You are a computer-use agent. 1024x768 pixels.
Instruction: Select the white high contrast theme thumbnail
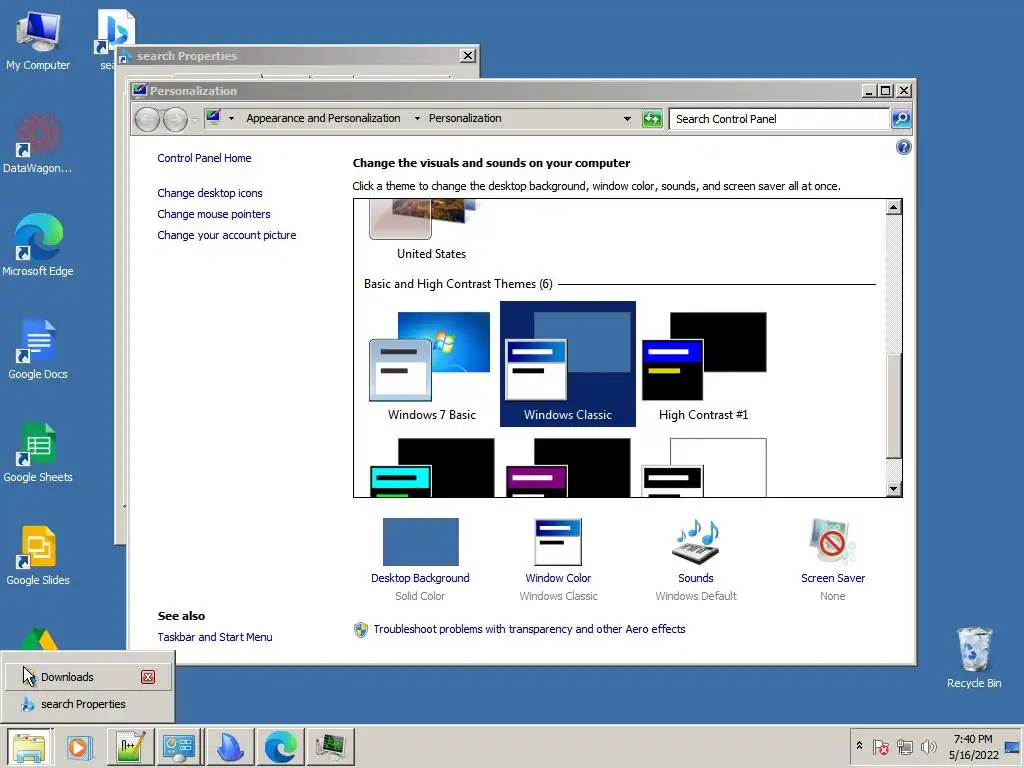point(703,467)
